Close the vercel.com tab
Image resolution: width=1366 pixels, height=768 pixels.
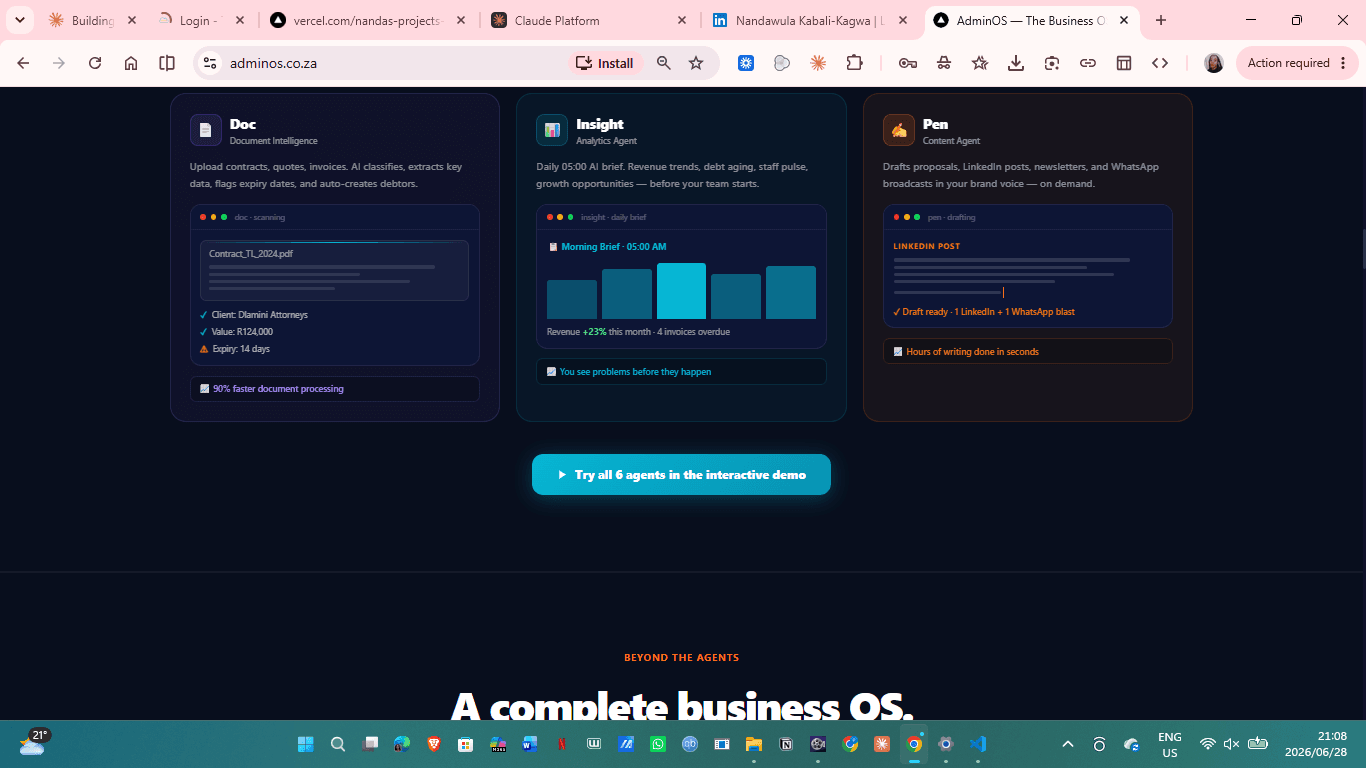coord(460,20)
